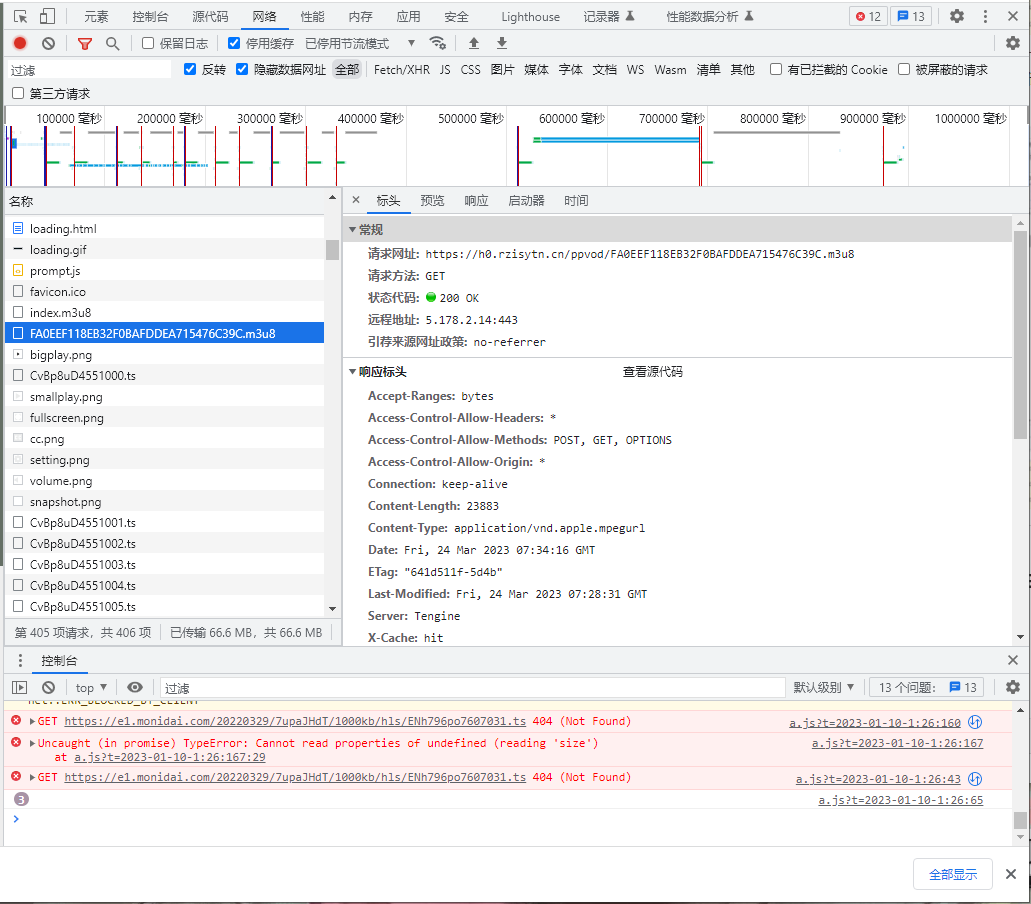Close the request details pane X

click(x=356, y=200)
